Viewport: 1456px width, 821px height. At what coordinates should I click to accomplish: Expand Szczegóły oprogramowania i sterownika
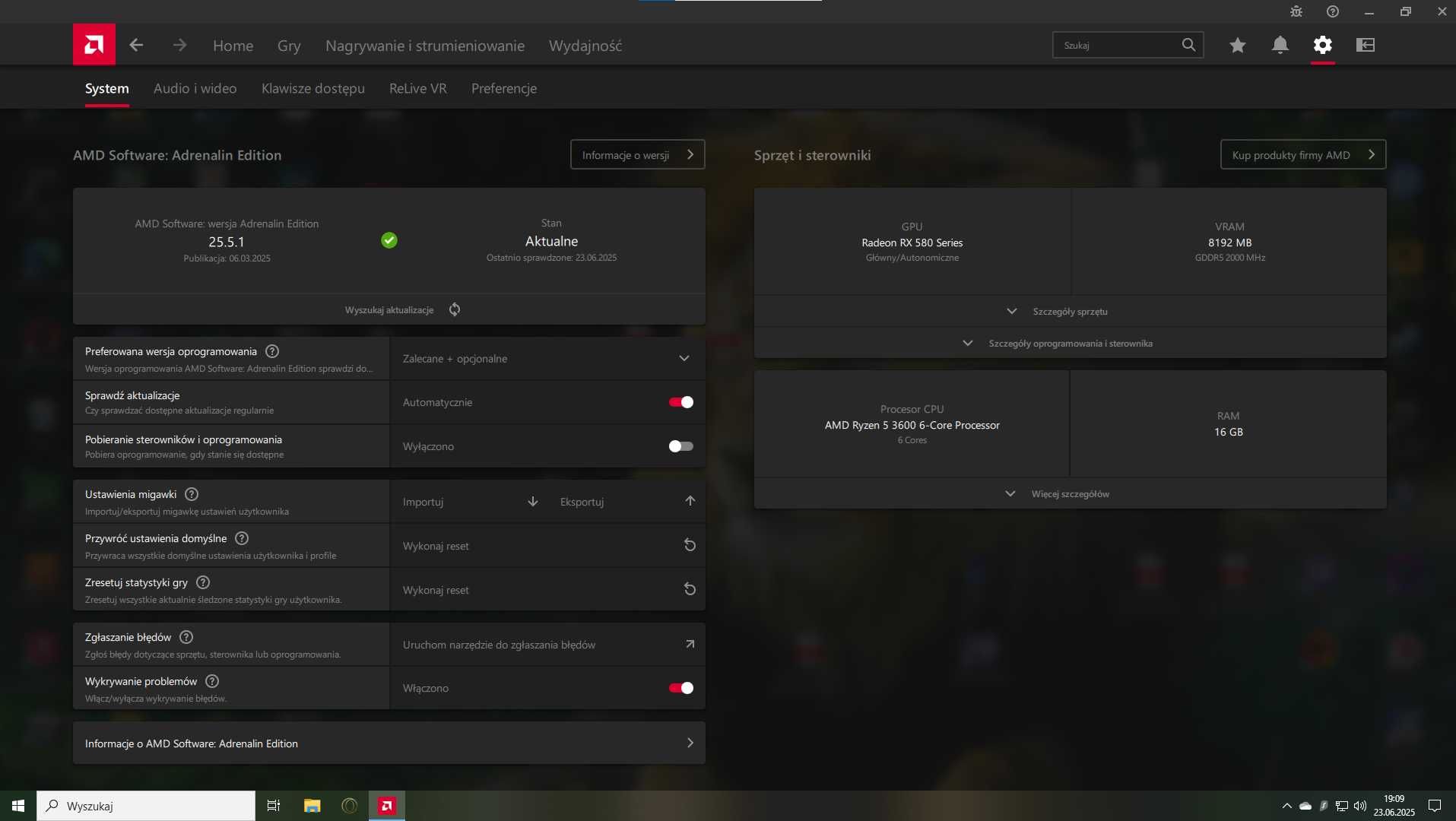click(1070, 344)
